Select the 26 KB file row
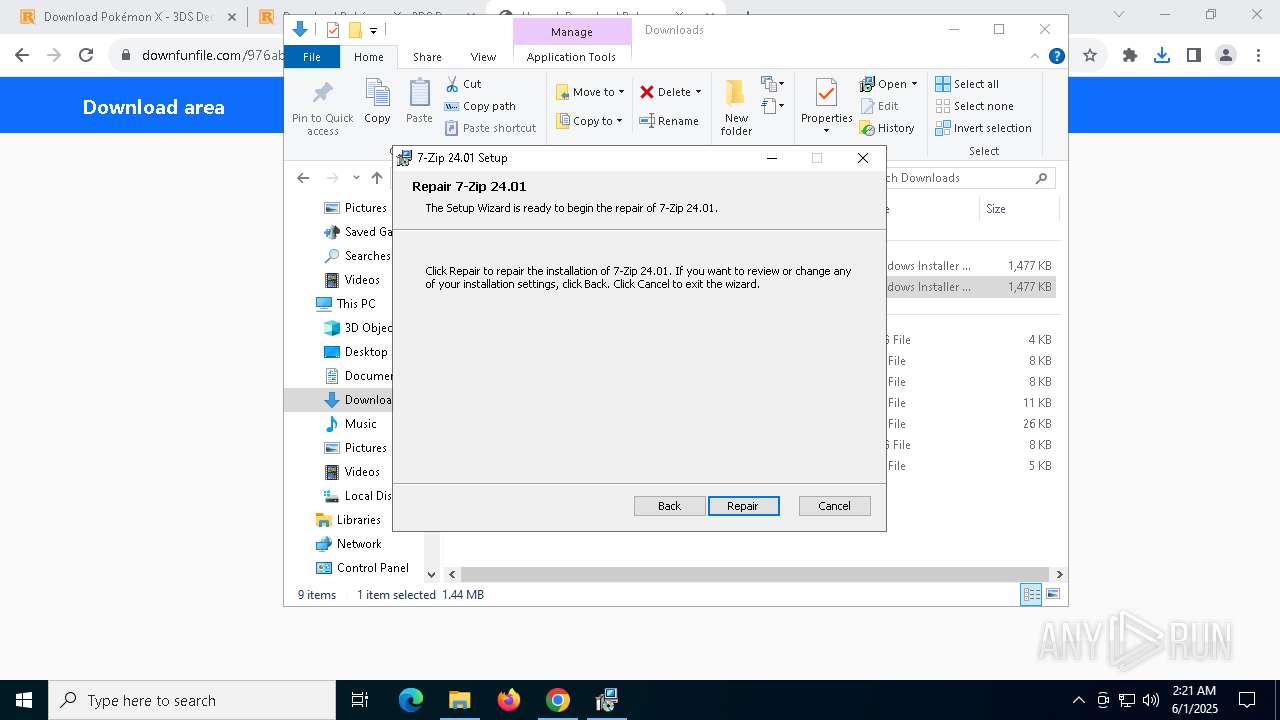 [969, 424]
